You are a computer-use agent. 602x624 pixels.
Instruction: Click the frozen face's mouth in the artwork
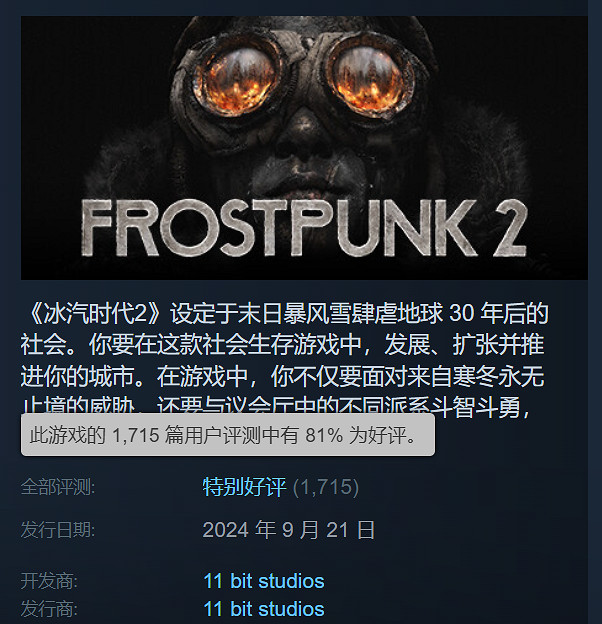click(x=304, y=181)
